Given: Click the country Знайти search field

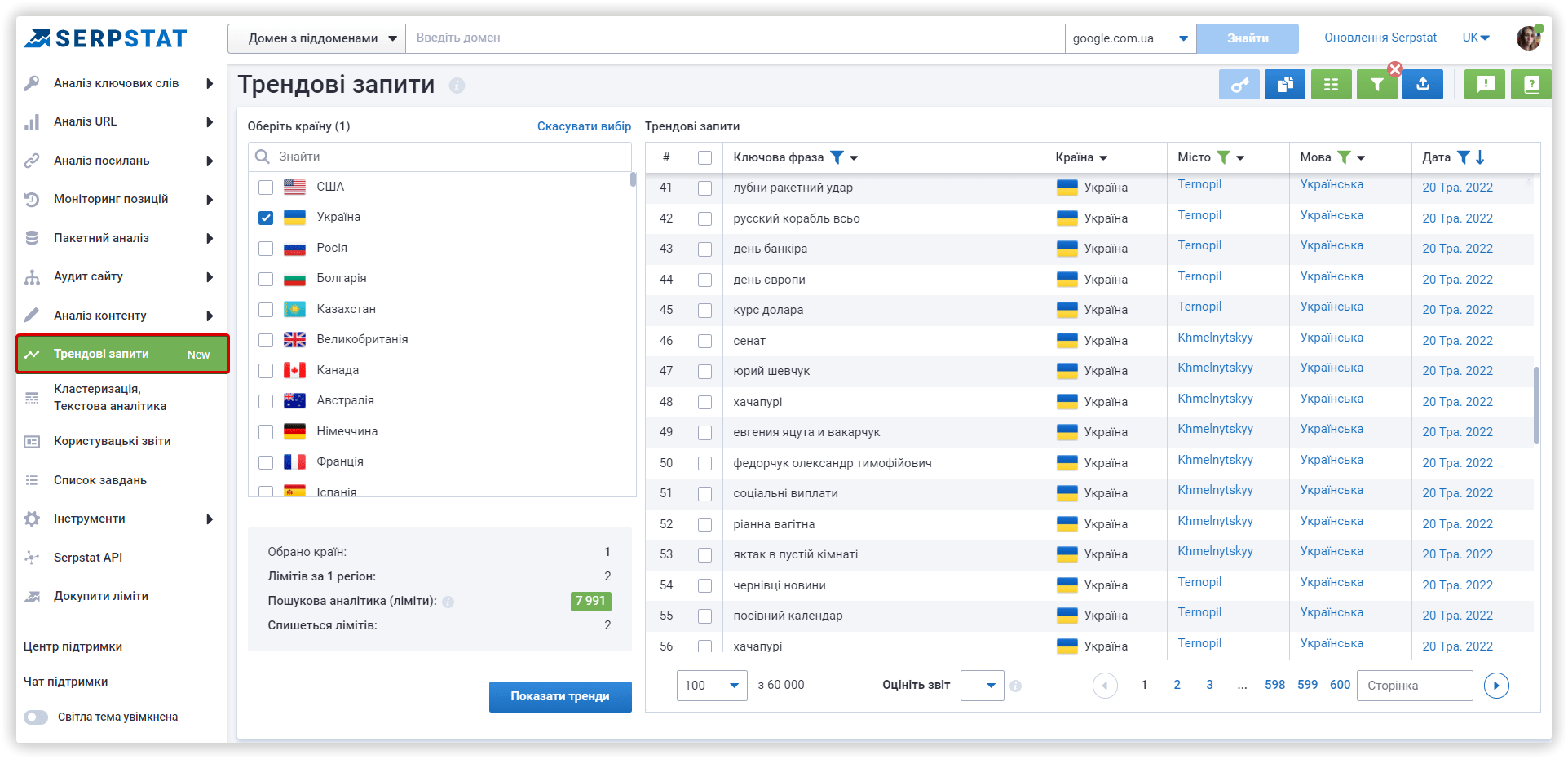Looking at the screenshot, I should click(x=440, y=157).
